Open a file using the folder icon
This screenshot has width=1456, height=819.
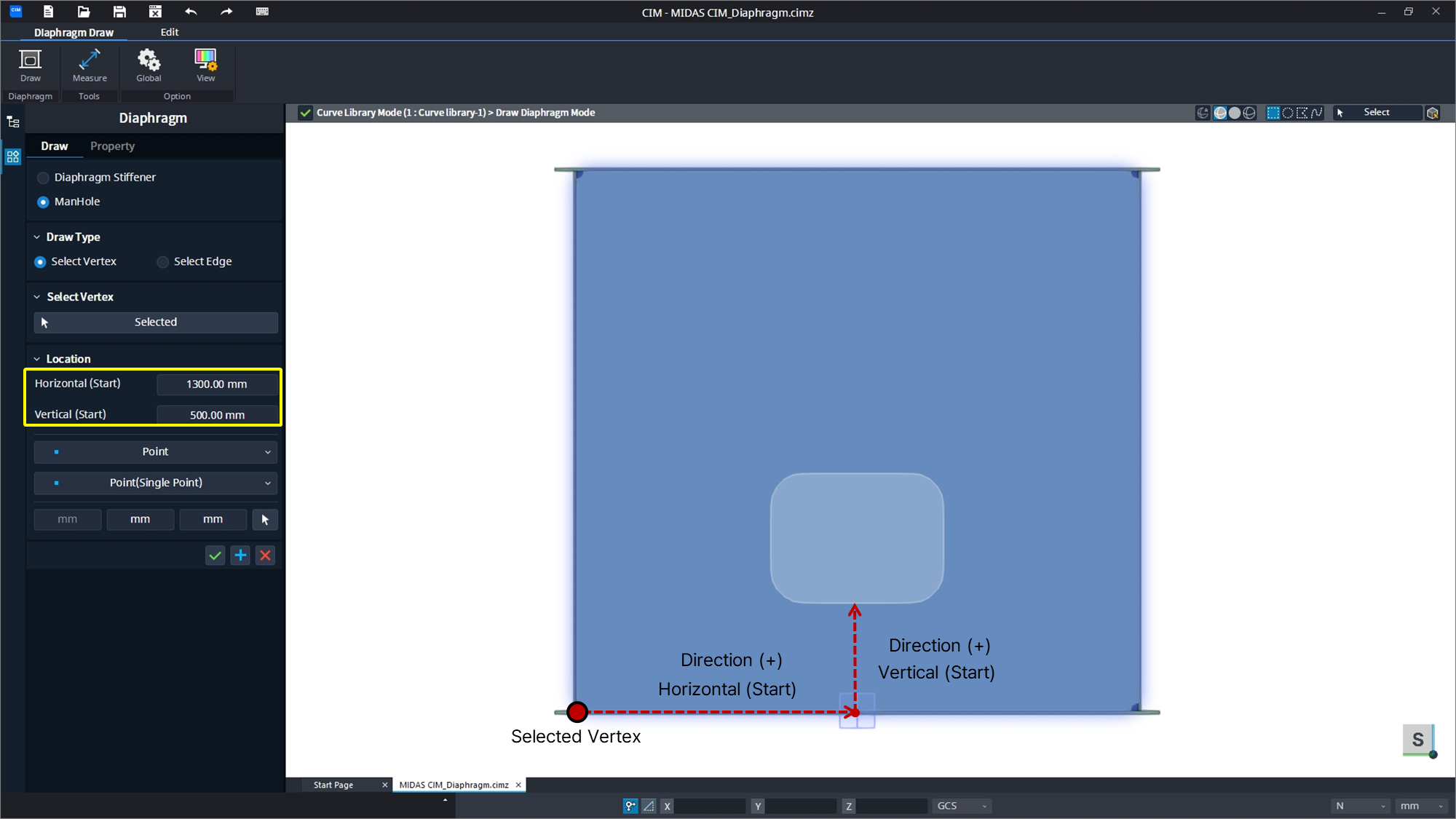(x=84, y=12)
